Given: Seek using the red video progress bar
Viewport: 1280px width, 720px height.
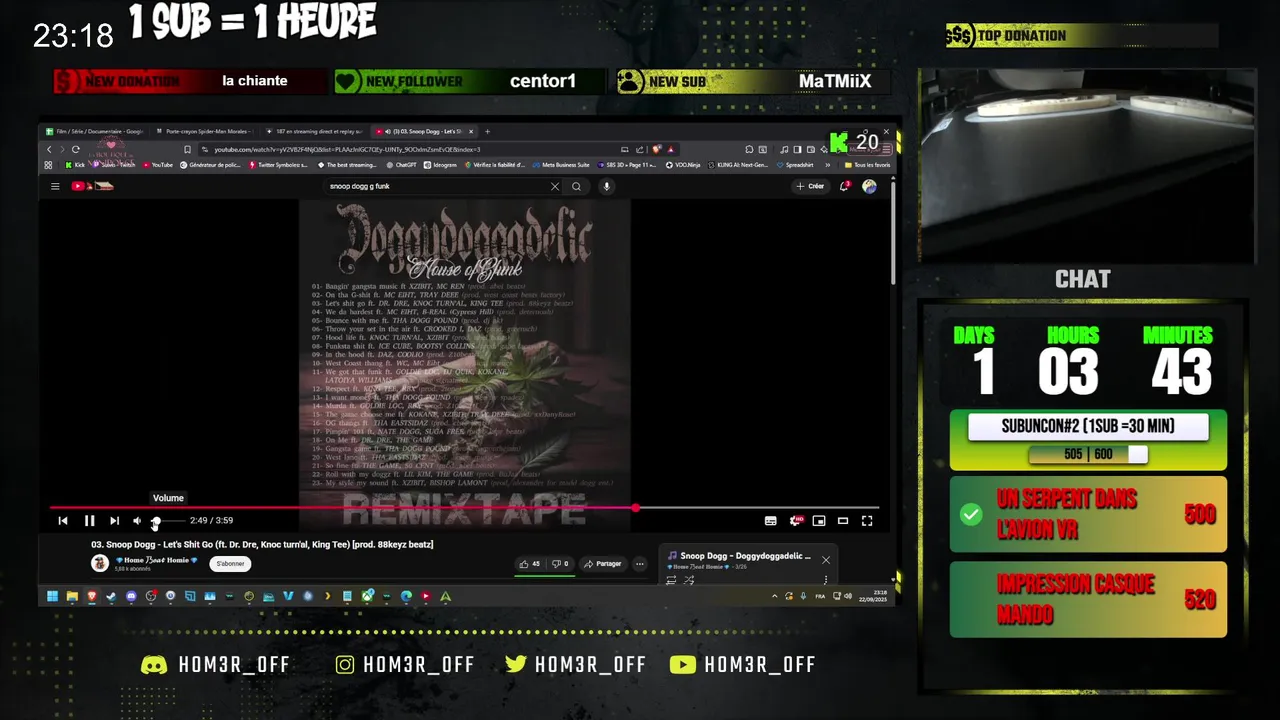Looking at the screenshot, I should pyautogui.click(x=465, y=508).
